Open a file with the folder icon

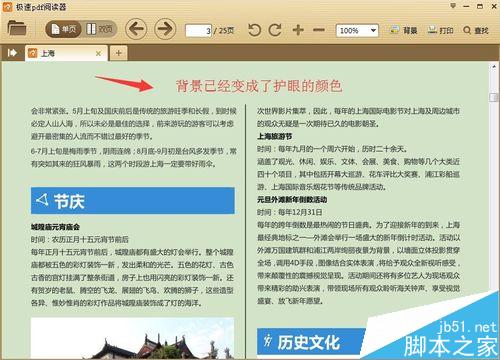click(x=17, y=28)
